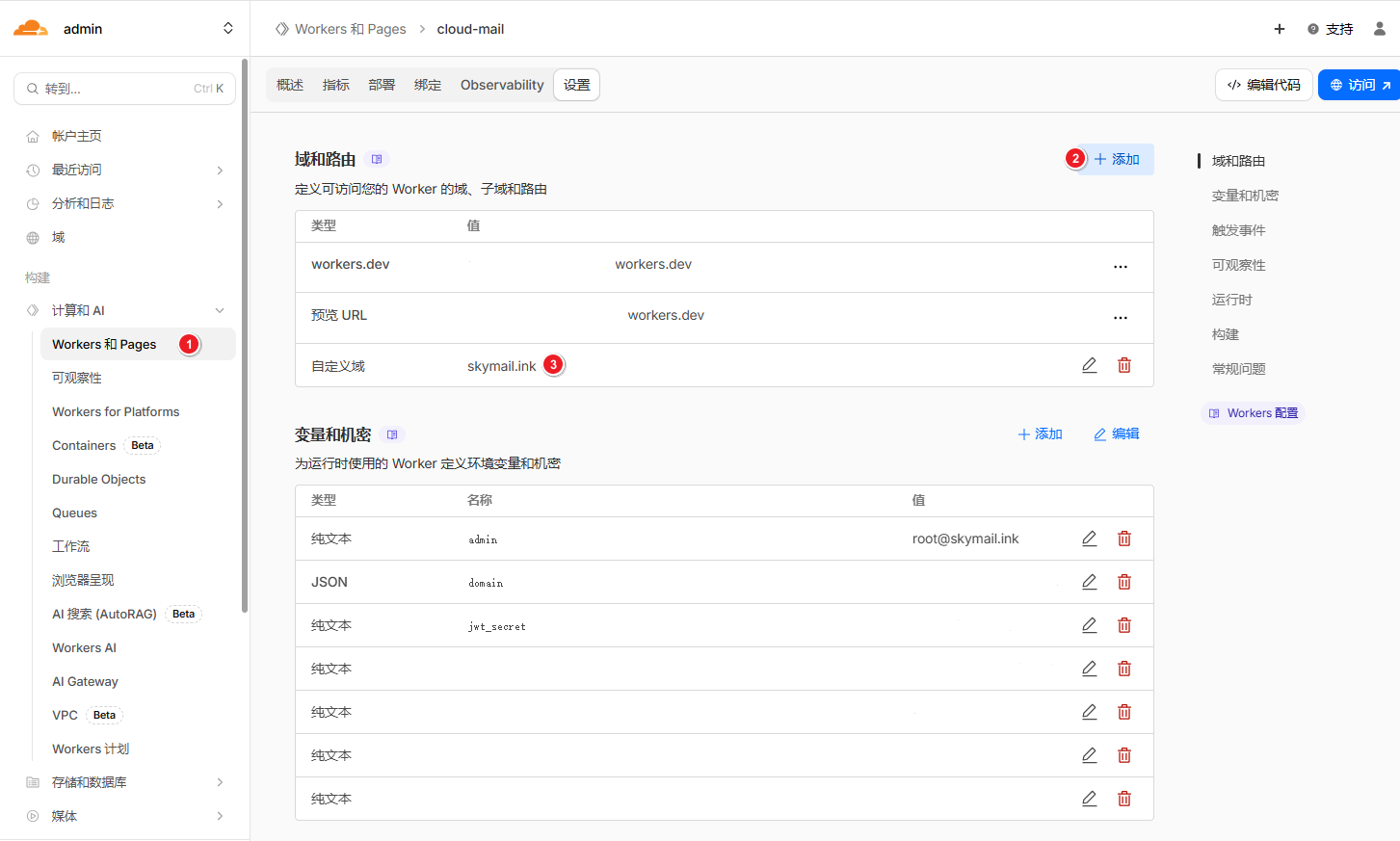
Task: Delete the jwt_secret variable
Action: click(x=1123, y=625)
